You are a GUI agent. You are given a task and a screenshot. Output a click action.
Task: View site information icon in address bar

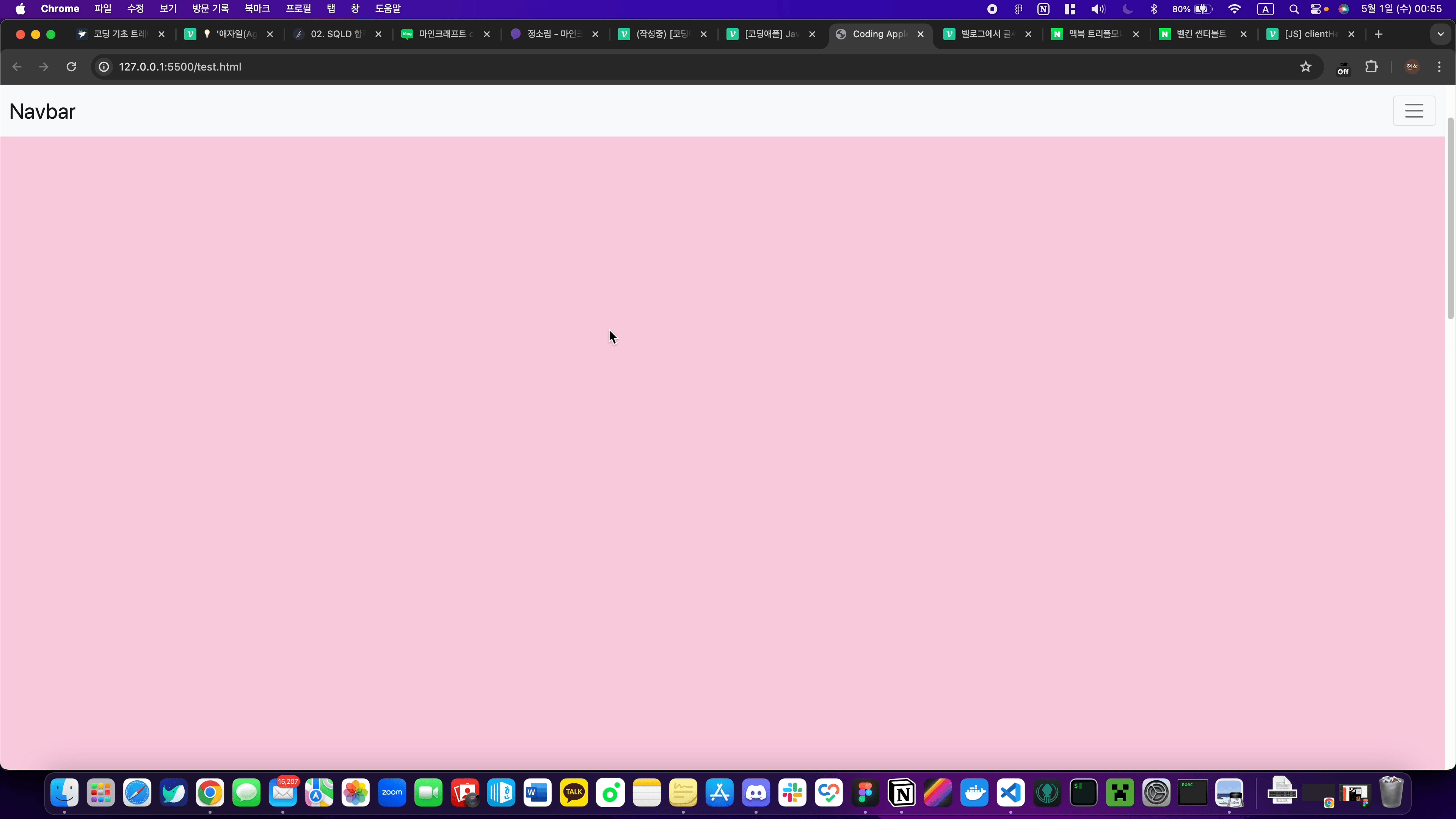point(104,67)
